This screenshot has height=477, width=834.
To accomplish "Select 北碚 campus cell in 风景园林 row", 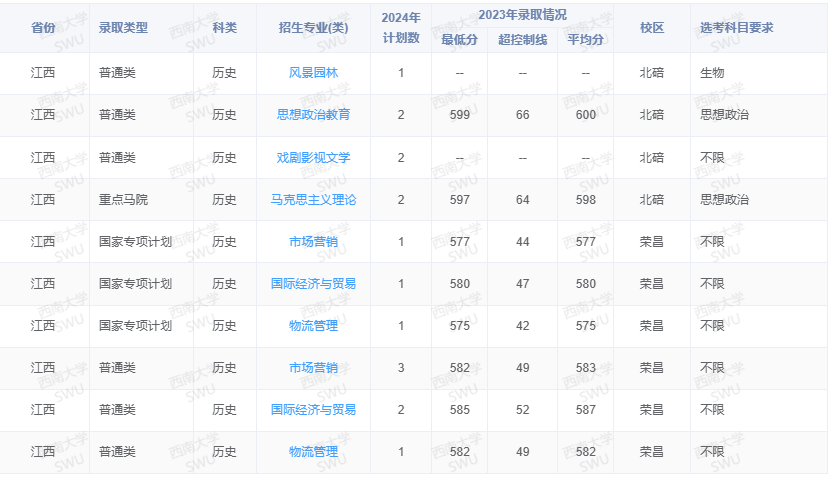I will tap(652, 73).
